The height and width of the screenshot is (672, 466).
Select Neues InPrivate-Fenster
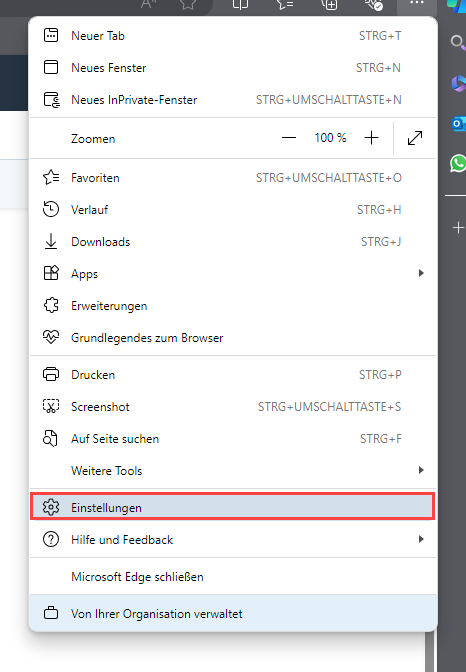[233, 100]
